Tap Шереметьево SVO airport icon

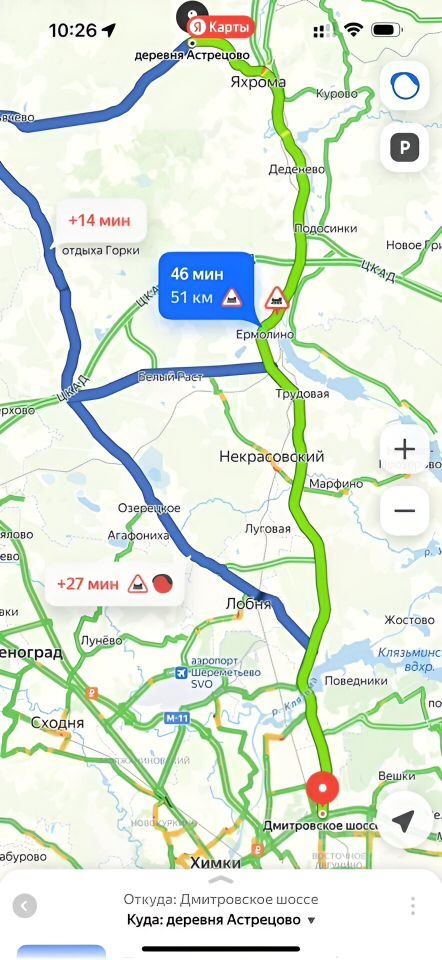182,673
